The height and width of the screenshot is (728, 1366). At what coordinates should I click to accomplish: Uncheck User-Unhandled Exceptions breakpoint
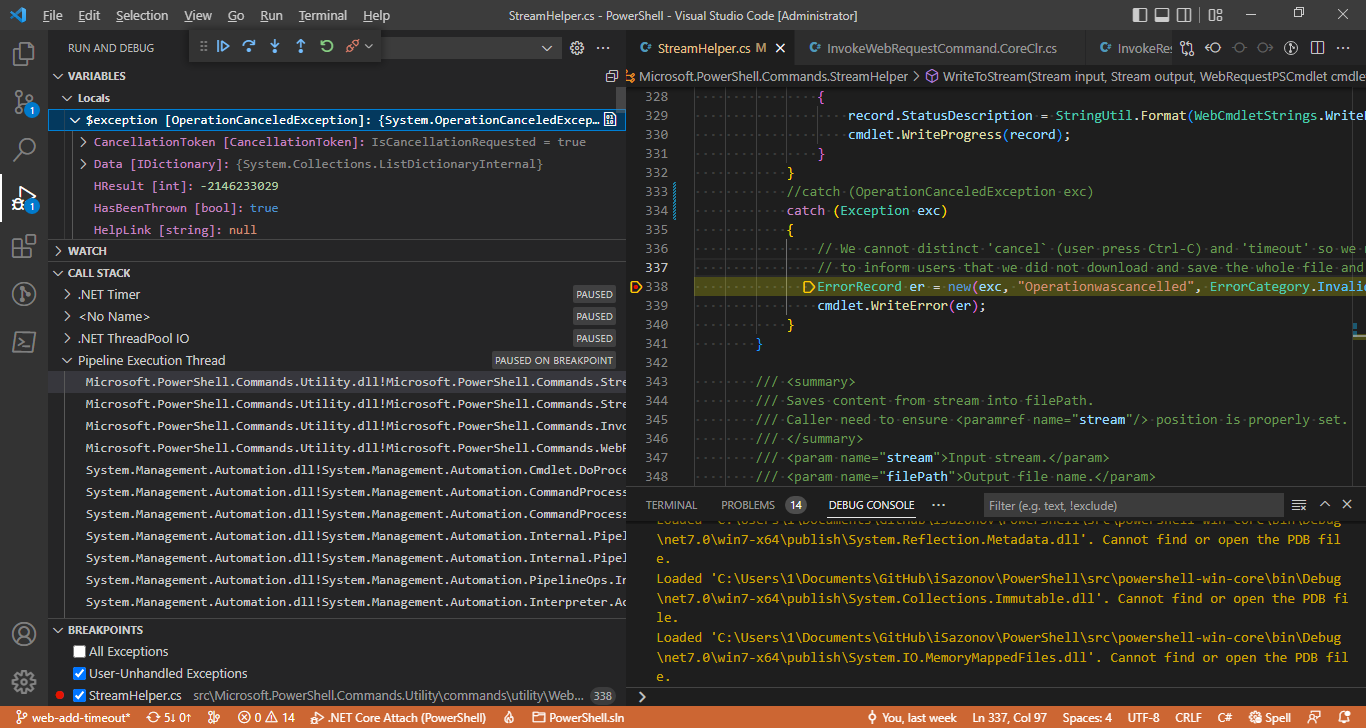pyautogui.click(x=80, y=674)
